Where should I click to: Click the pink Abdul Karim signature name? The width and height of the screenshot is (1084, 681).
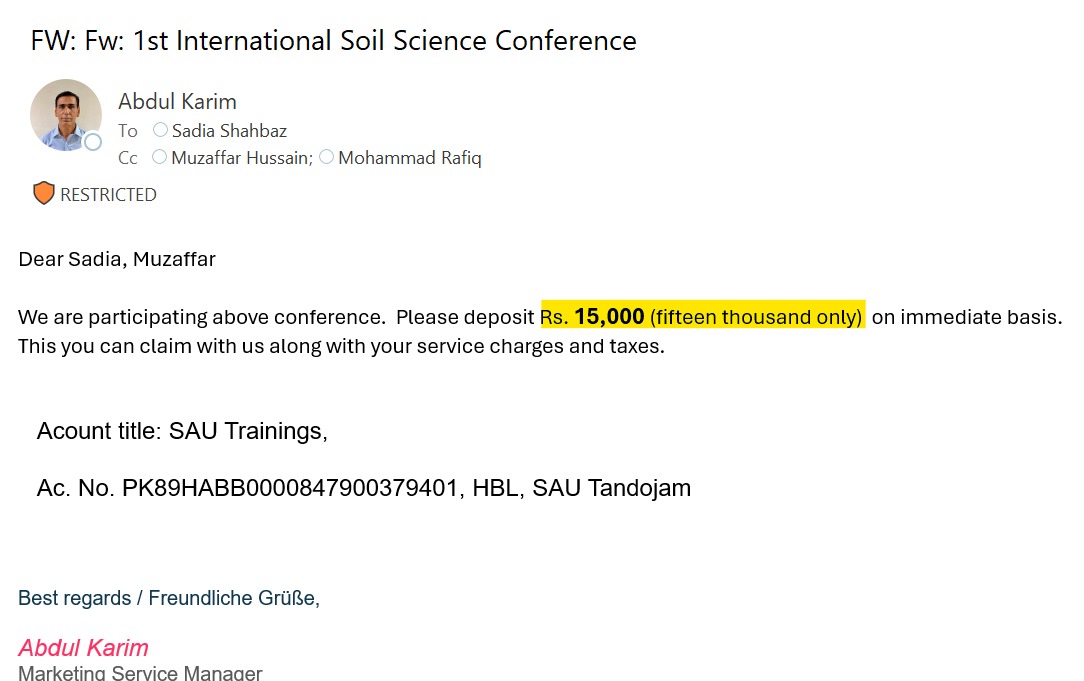click(x=84, y=647)
